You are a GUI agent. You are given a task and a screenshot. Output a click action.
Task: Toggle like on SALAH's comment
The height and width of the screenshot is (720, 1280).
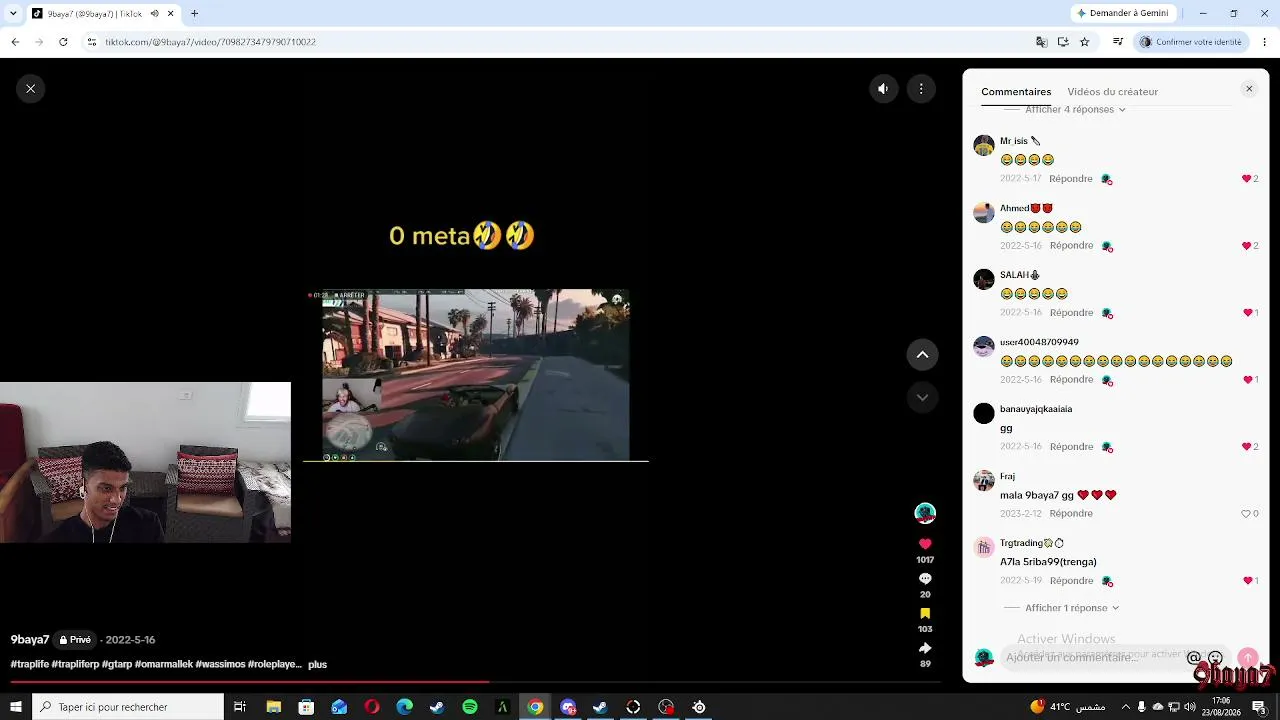(x=1250, y=313)
